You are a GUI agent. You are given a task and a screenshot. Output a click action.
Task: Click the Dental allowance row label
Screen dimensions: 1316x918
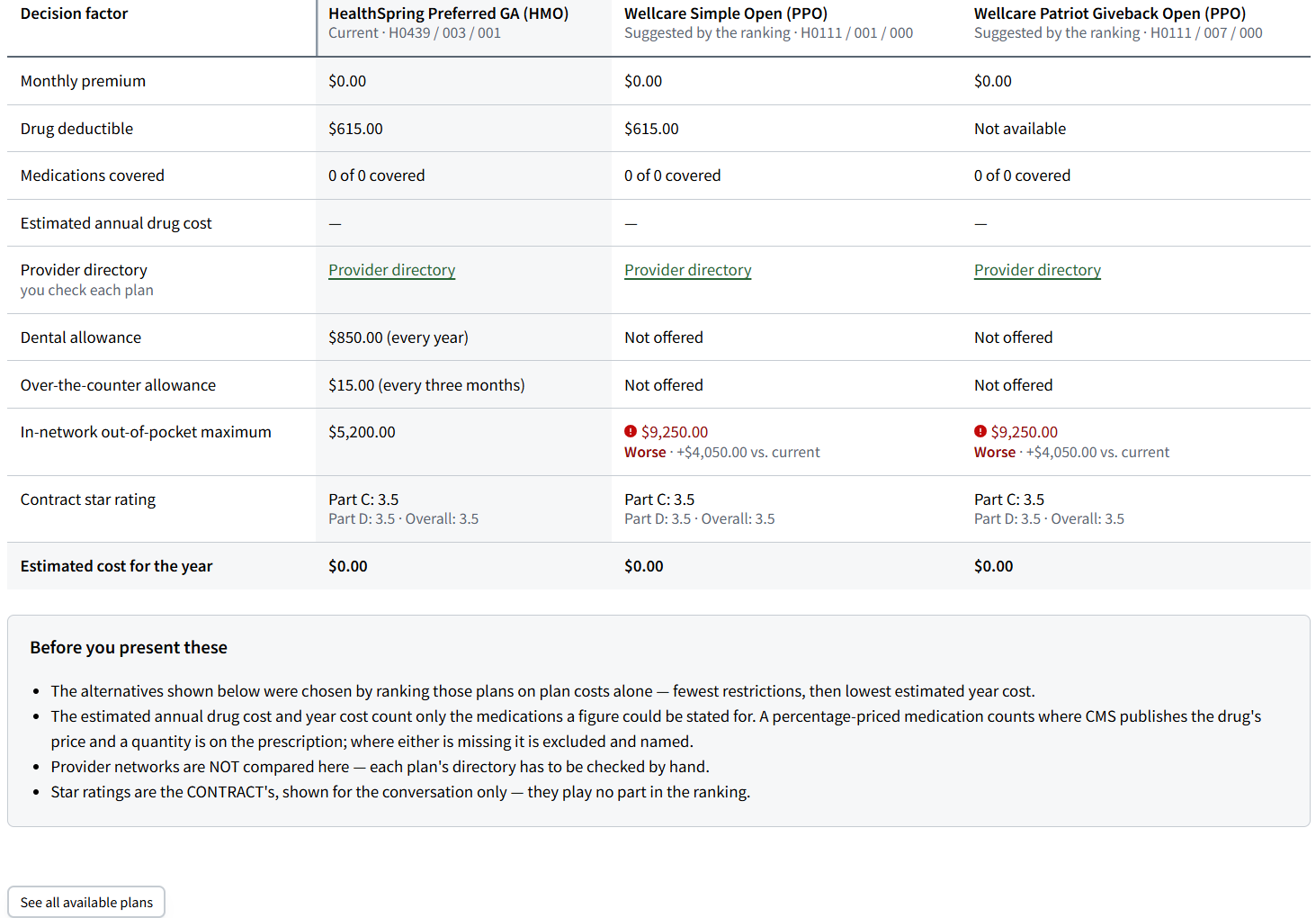pyautogui.click(x=81, y=337)
